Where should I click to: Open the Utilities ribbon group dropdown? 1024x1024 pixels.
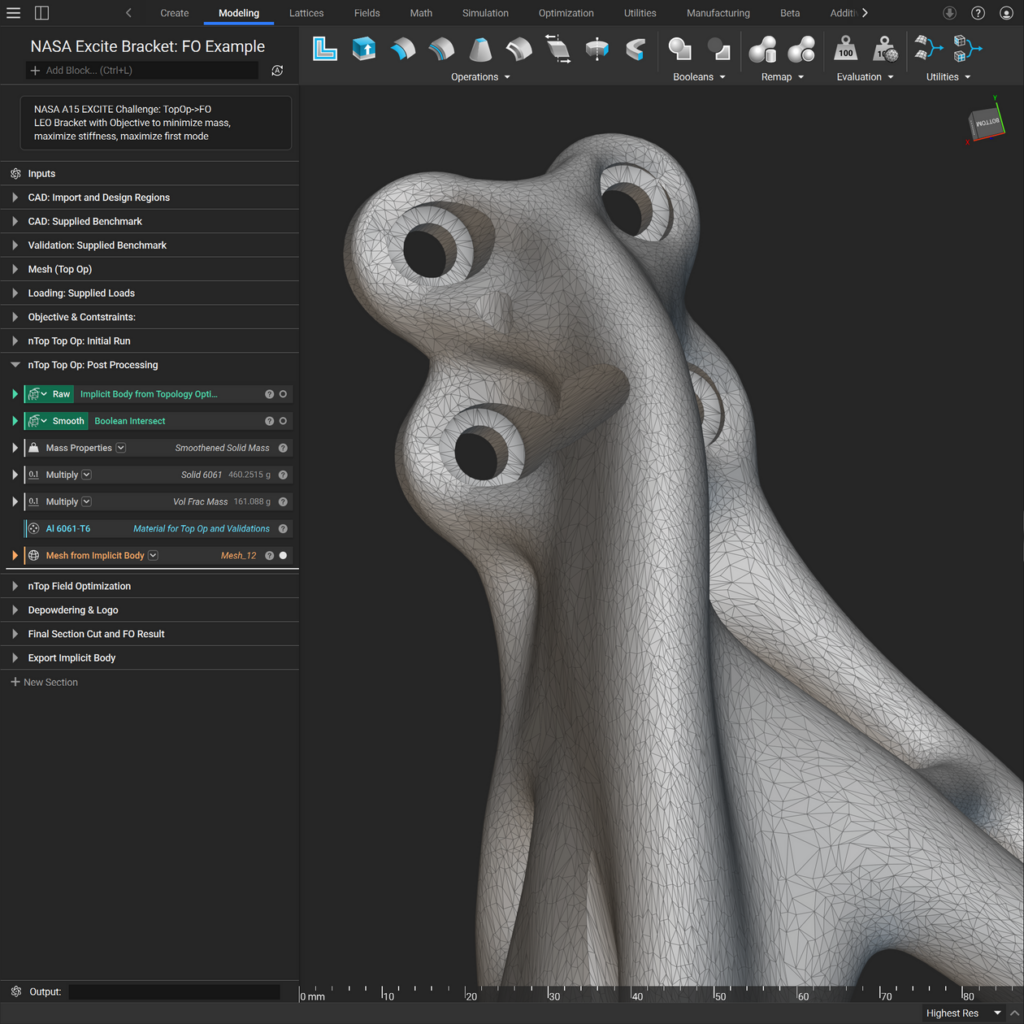948,77
